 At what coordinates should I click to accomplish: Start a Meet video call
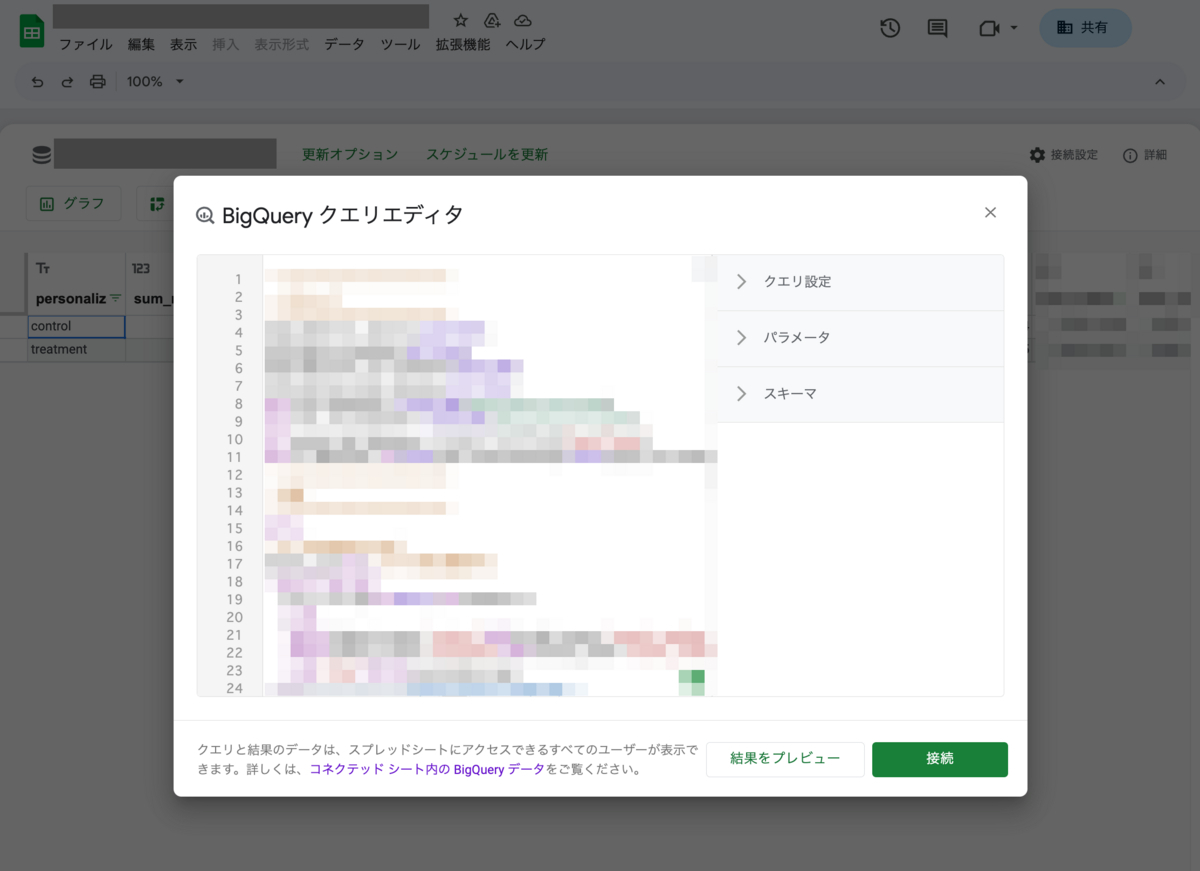(x=989, y=28)
